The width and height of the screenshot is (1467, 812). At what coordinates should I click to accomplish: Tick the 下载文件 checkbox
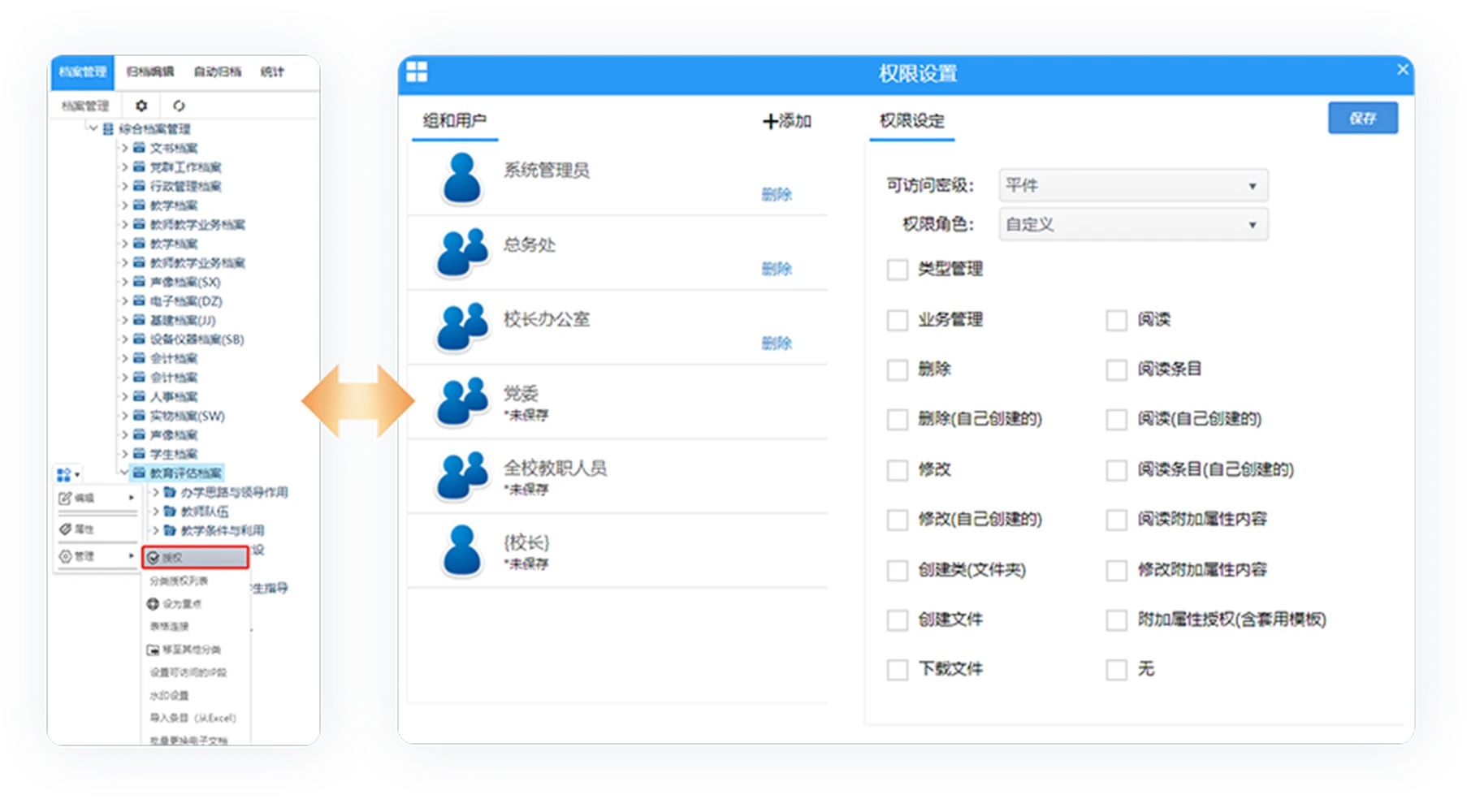897,670
